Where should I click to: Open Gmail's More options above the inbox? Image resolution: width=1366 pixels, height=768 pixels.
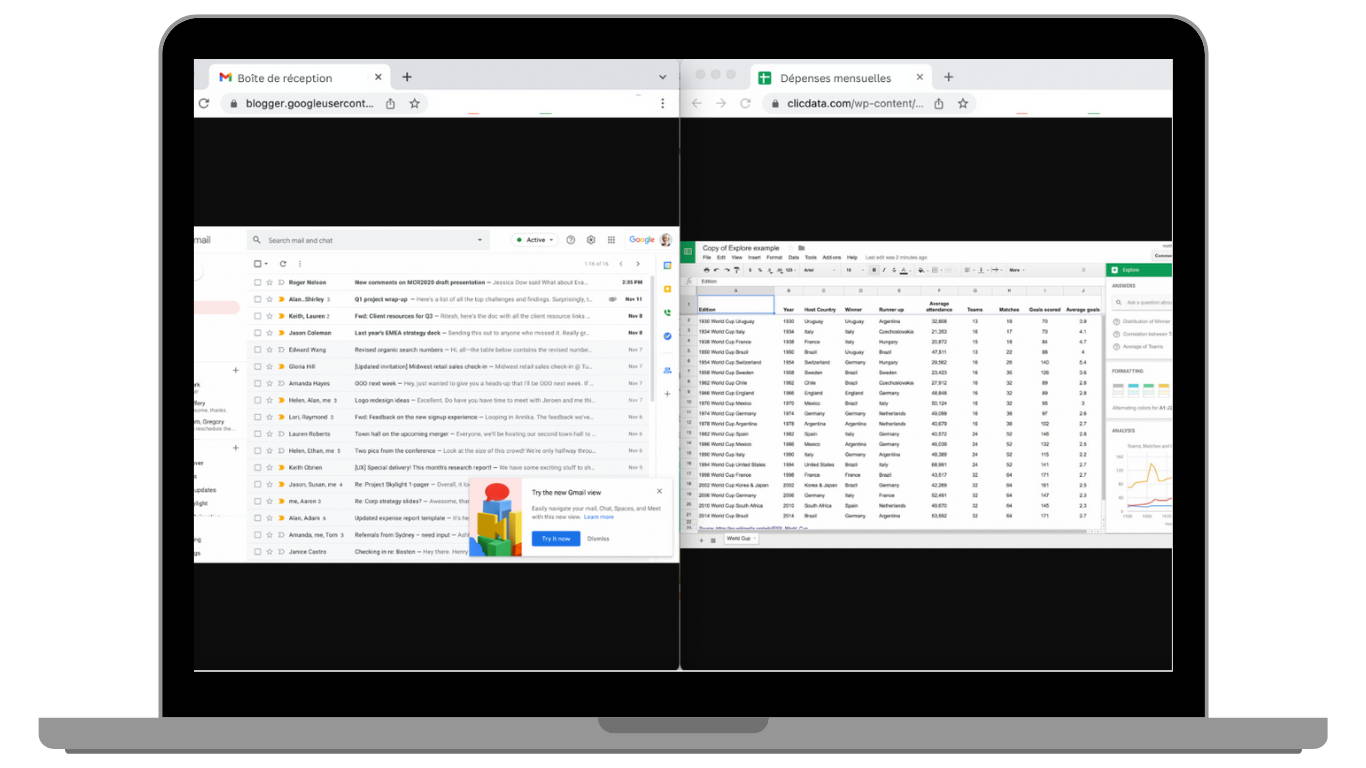pyautogui.click(x=300, y=264)
